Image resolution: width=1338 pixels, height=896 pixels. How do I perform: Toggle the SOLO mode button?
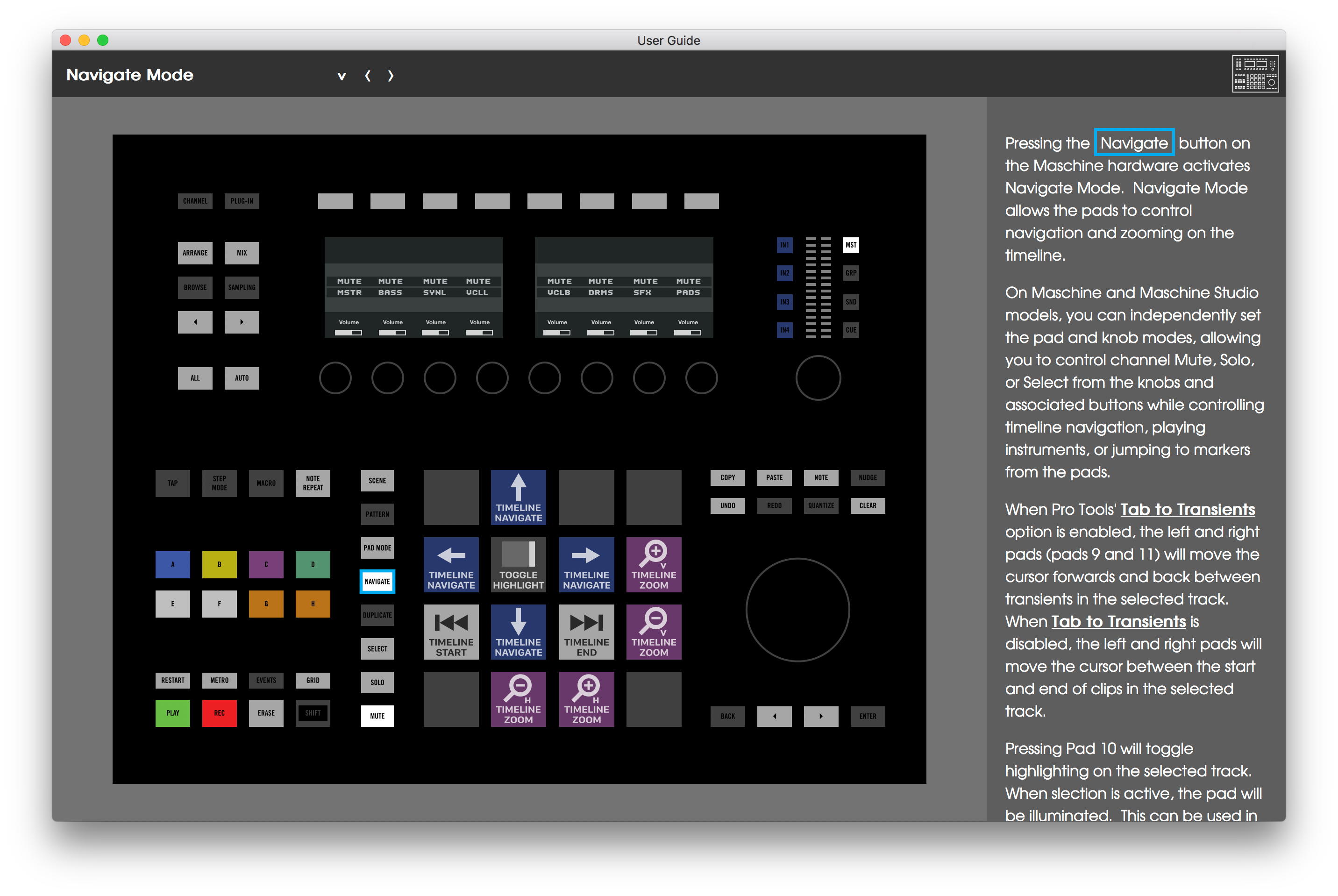[x=377, y=683]
